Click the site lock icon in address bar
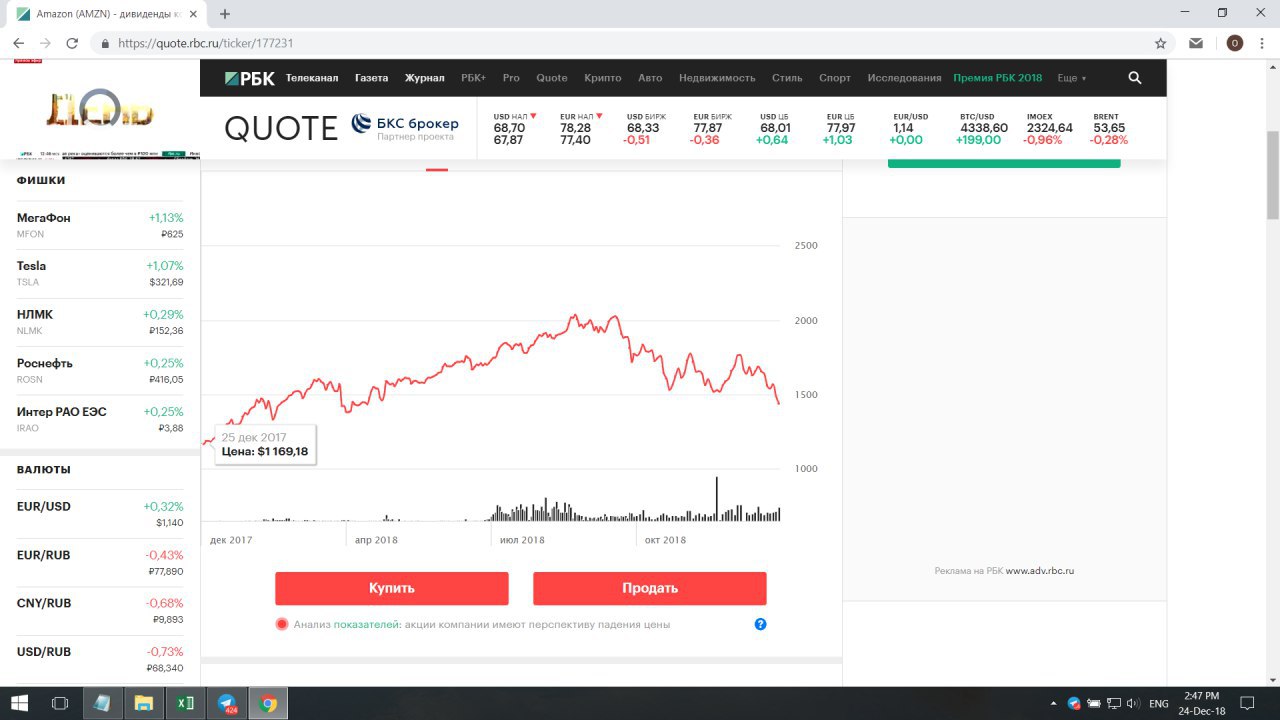This screenshot has width=1280, height=720. point(105,43)
